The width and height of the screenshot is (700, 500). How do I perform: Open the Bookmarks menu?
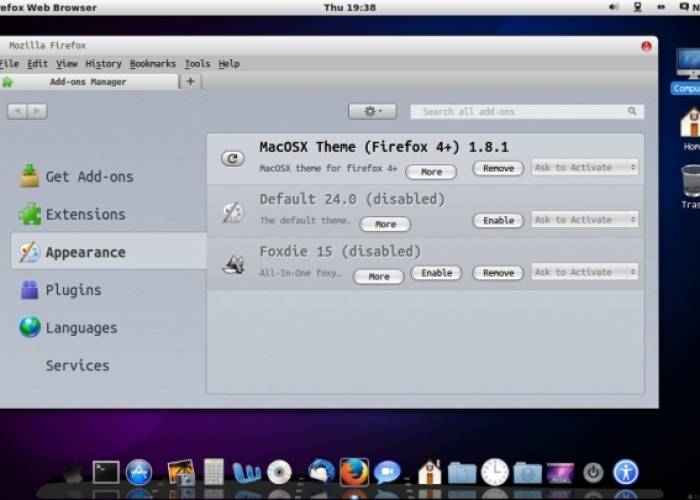pos(153,63)
